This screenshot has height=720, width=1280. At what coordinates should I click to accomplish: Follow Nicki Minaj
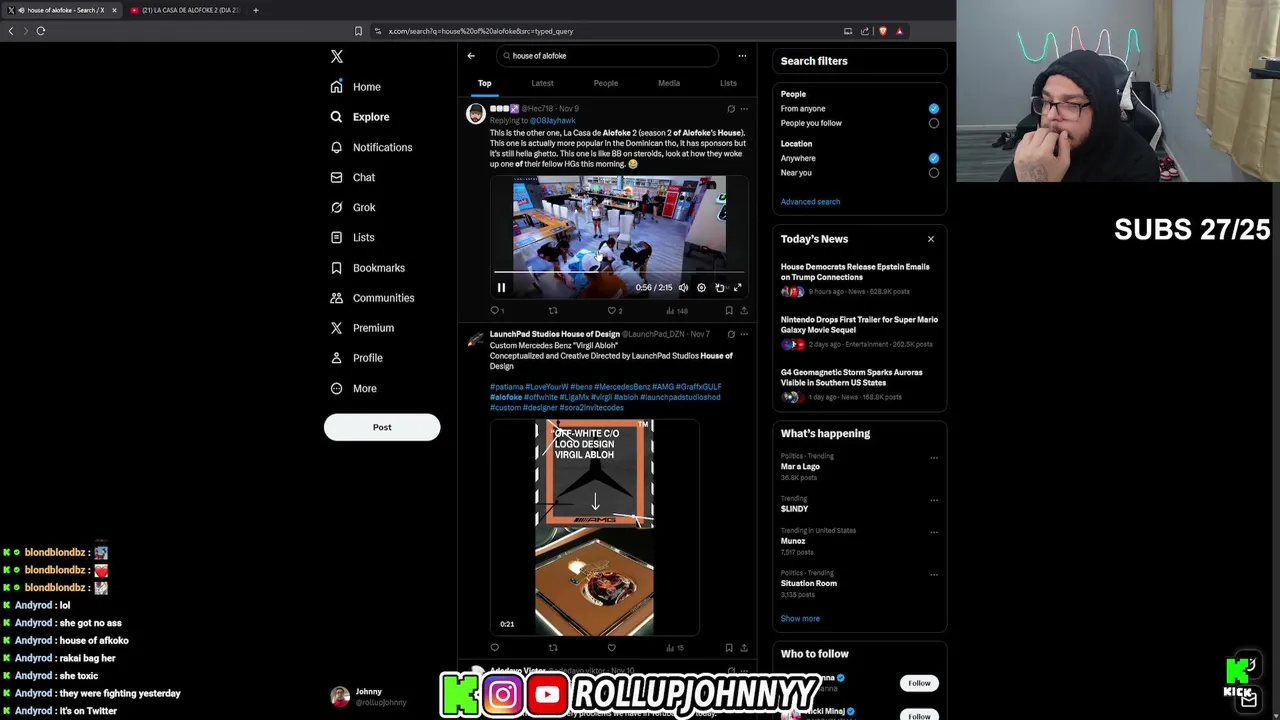click(x=919, y=715)
